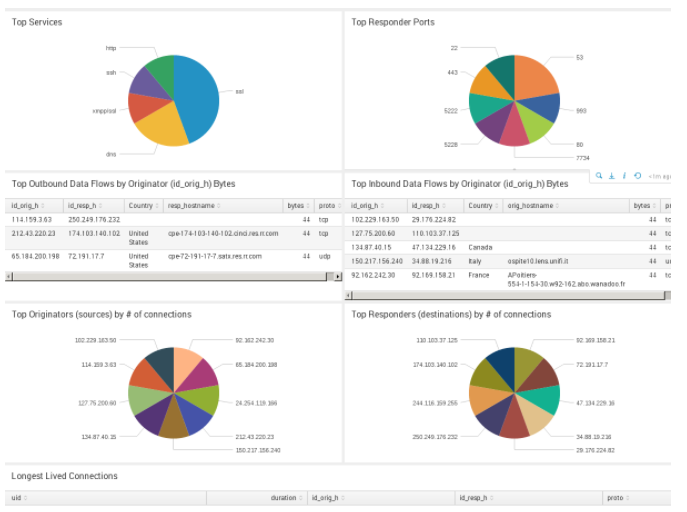Click inbound cell 150.217.156.240
The width and height of the screenshot is (687, 512).
point(377,261)
